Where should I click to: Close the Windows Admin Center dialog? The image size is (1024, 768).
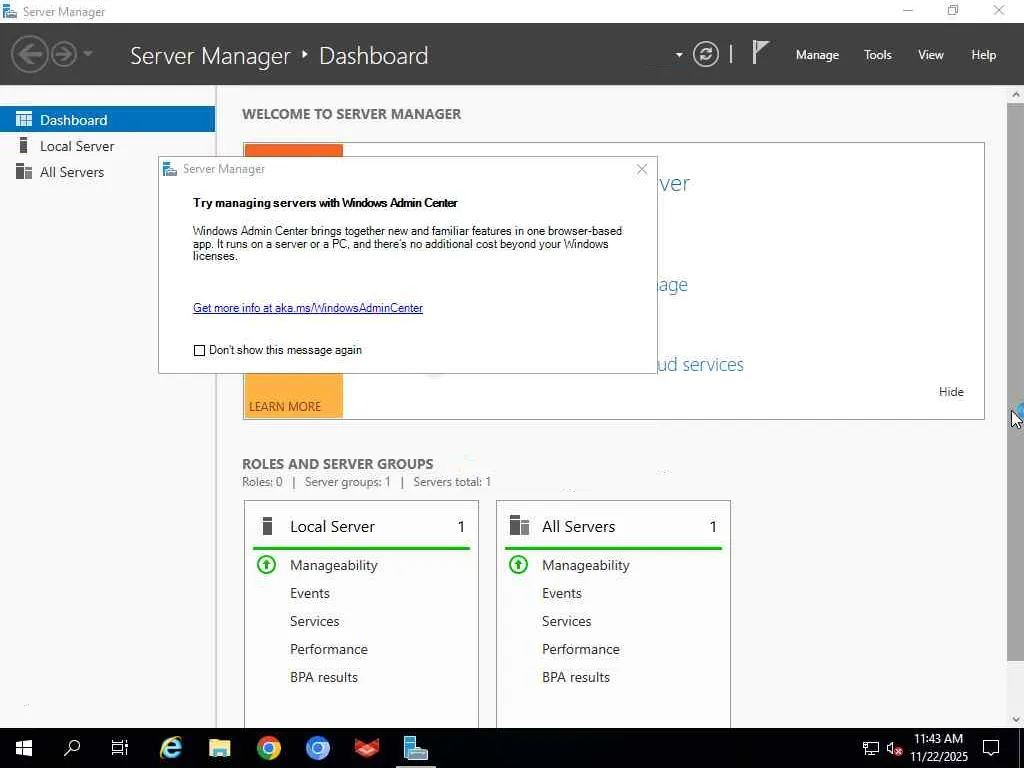(642, 169)
